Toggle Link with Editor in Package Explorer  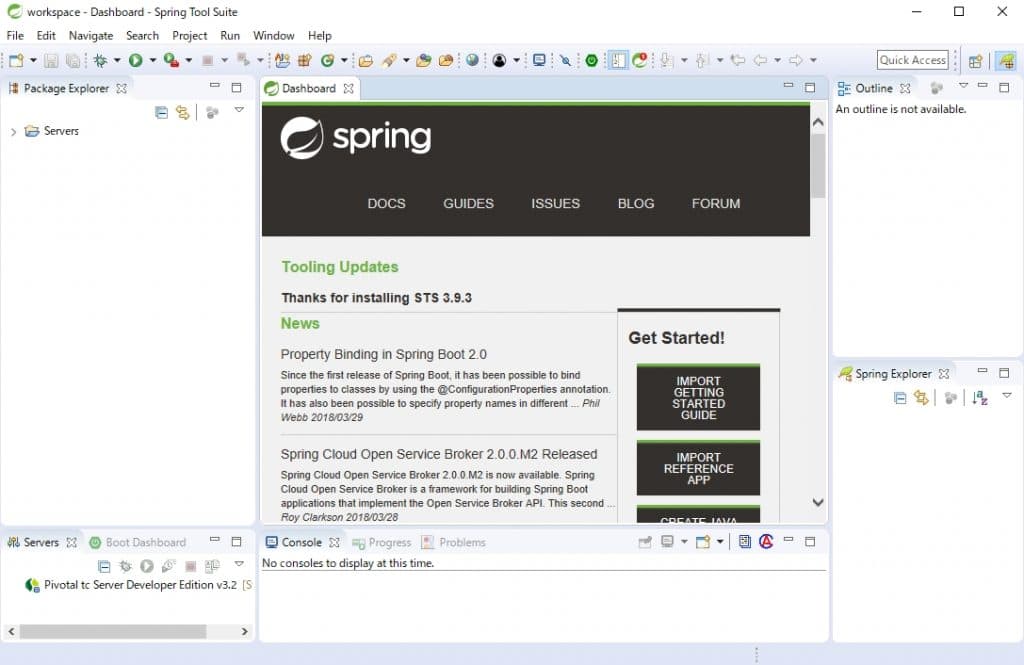pos(182,112)
